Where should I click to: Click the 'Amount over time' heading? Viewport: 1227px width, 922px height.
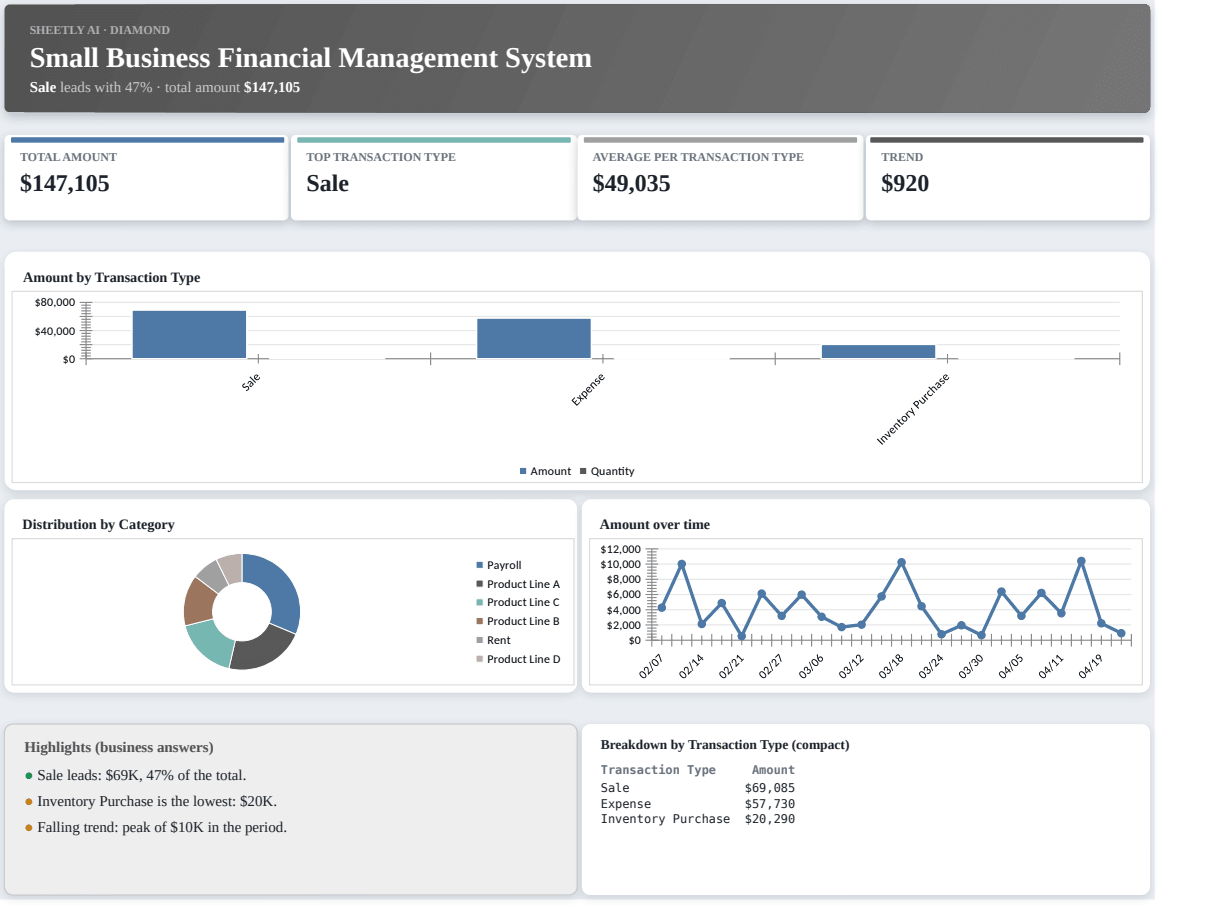[655, 525]
